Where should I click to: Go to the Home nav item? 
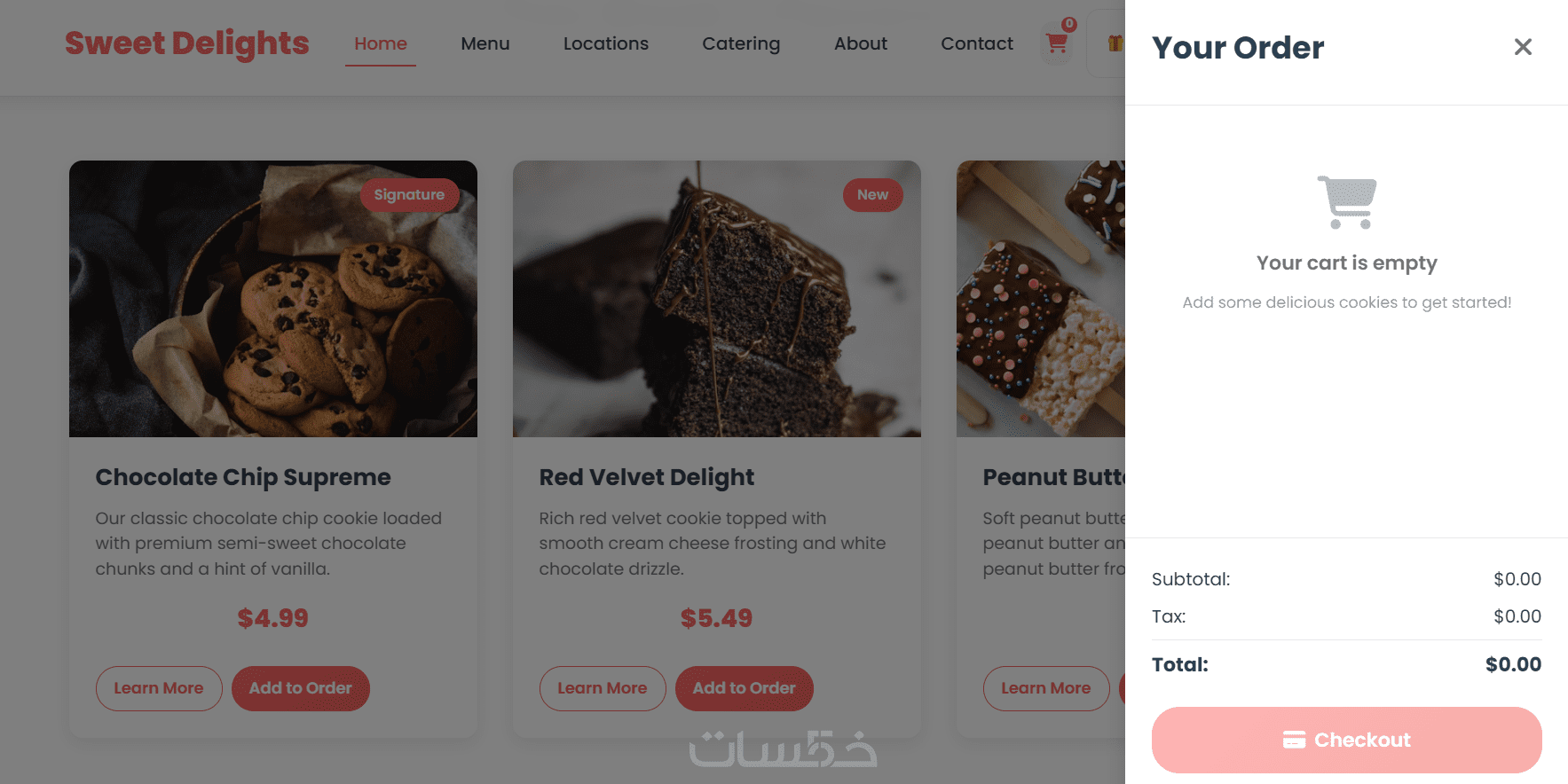pos(381,43)
